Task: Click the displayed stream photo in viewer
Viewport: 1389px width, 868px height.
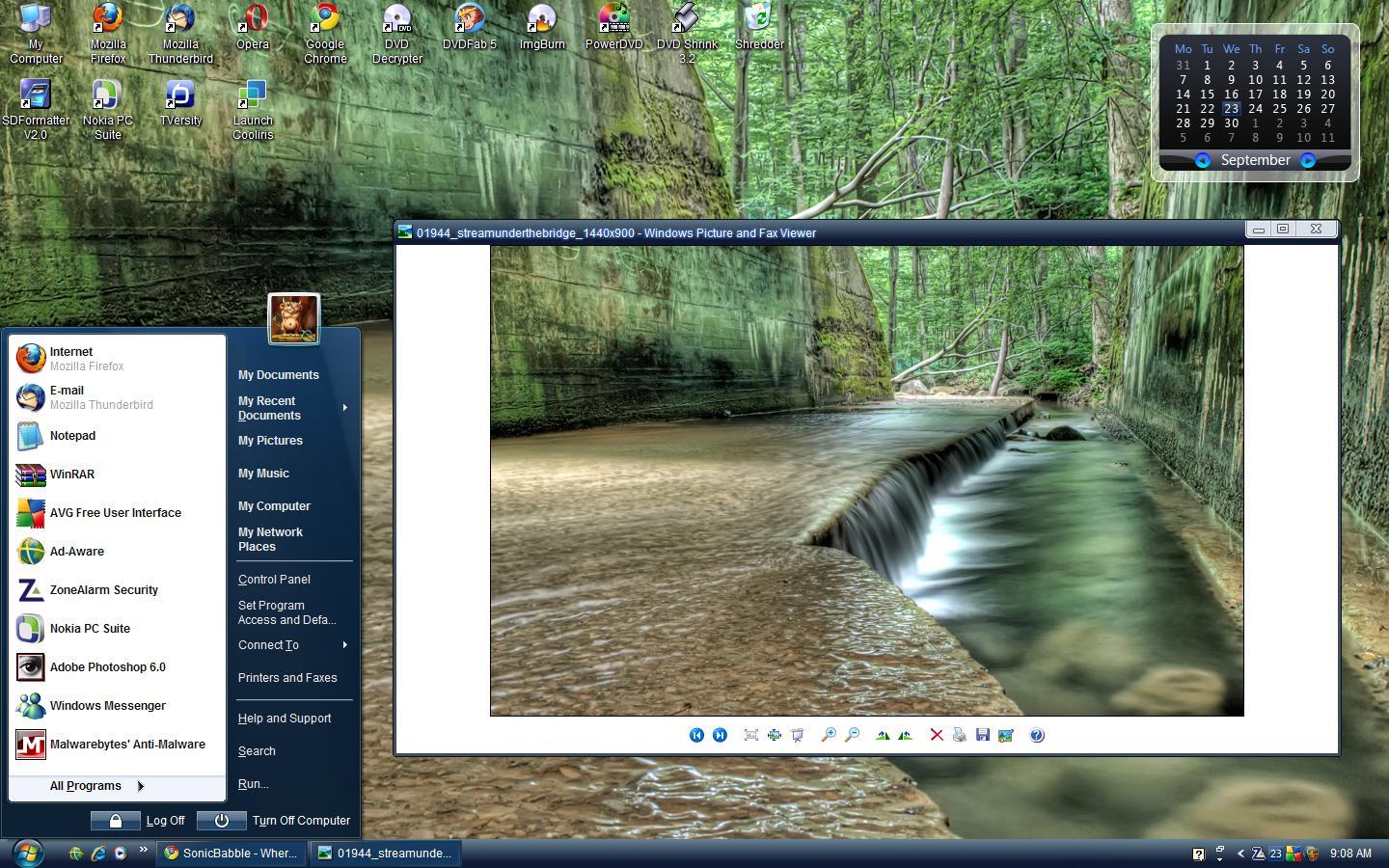Action: click(x=867, y=480)
